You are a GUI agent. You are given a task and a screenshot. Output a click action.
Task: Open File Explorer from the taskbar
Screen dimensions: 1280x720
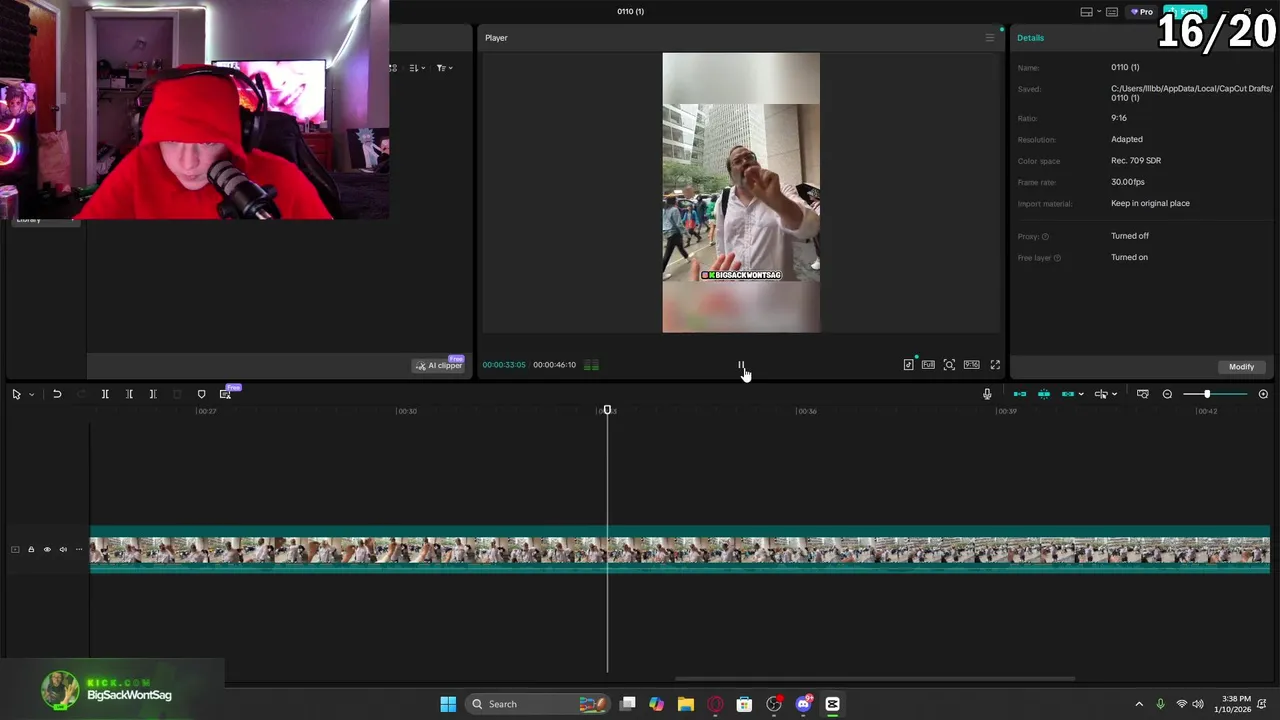click(x=685, y=704)
